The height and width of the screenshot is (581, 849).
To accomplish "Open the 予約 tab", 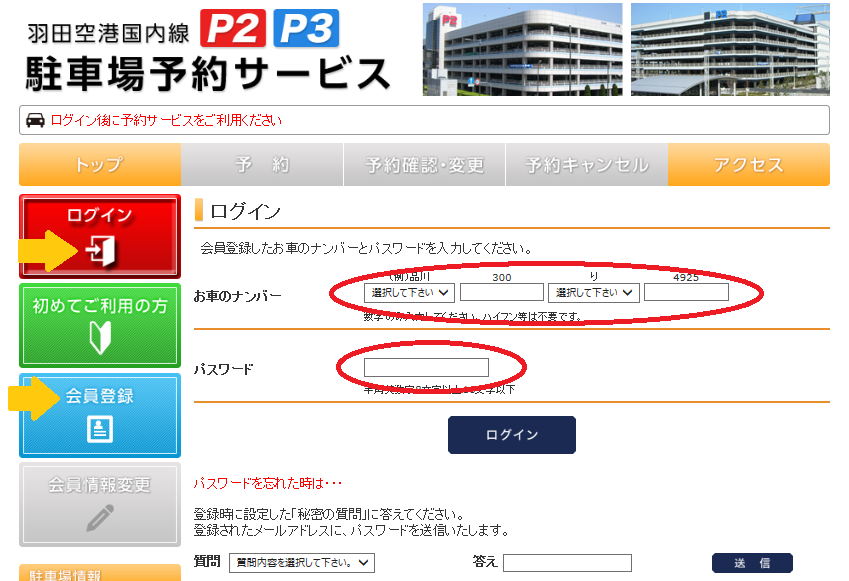I will [262, 165].
